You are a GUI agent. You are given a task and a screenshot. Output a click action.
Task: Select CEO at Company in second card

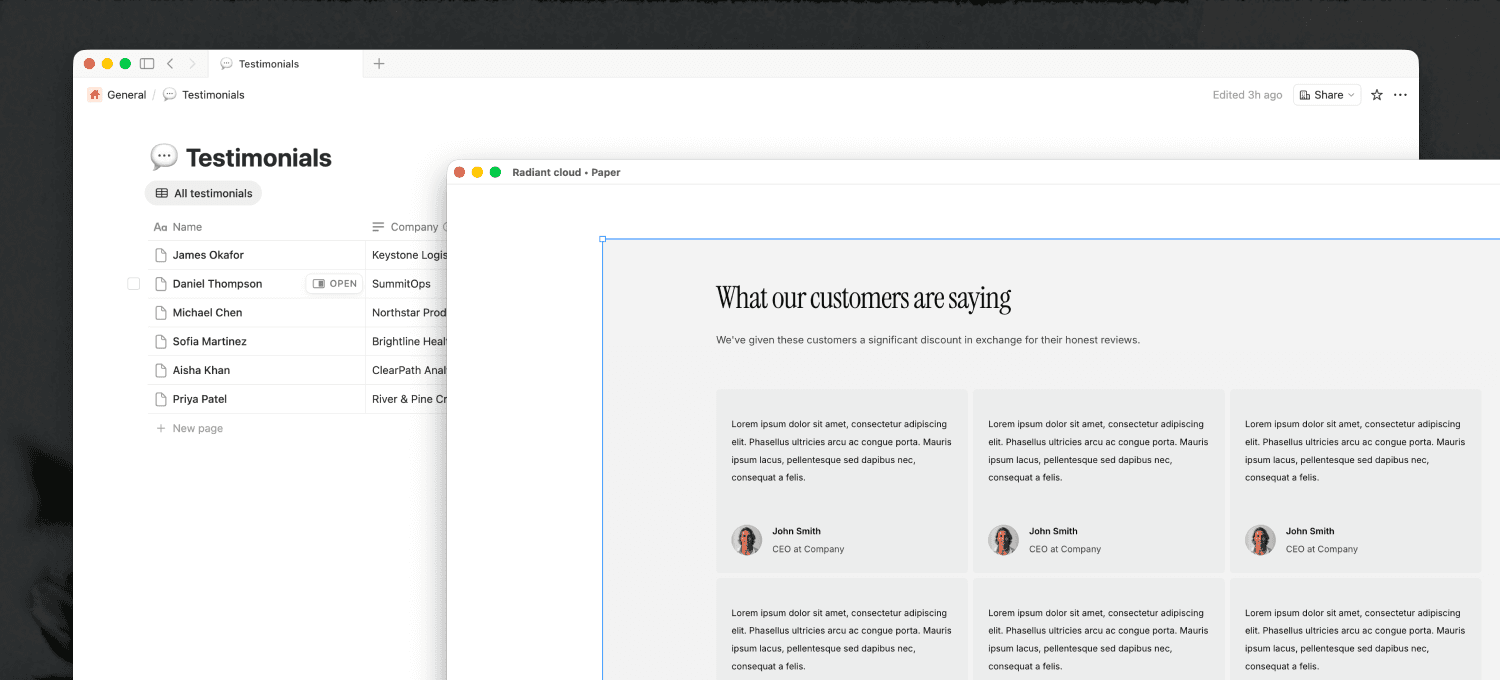coord(1065,549)
